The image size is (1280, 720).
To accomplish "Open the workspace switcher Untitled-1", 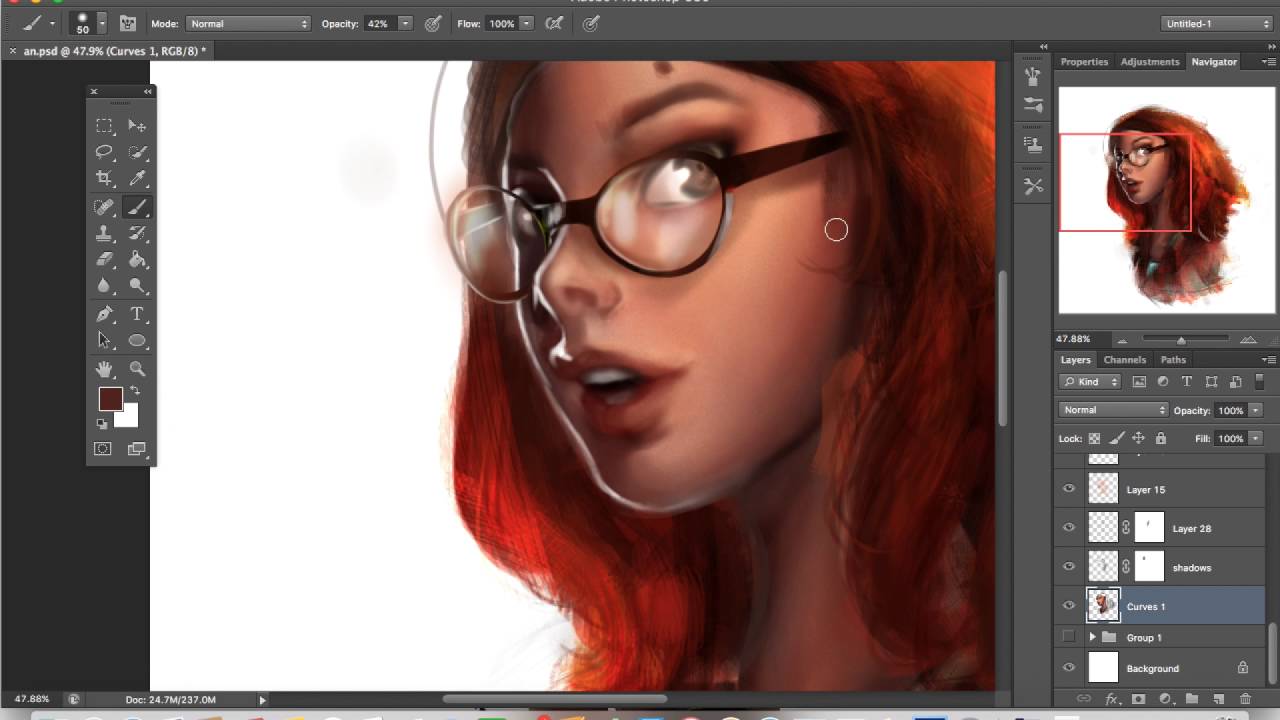I will (x=1217, y=23).
